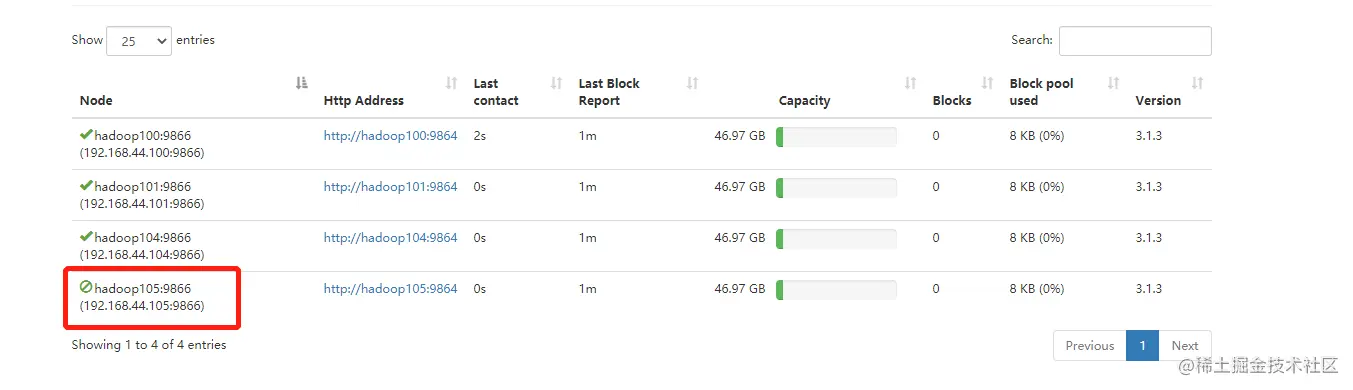Click sort arrows beside Capacity header

pyautogui.click(x=910, y=83)
